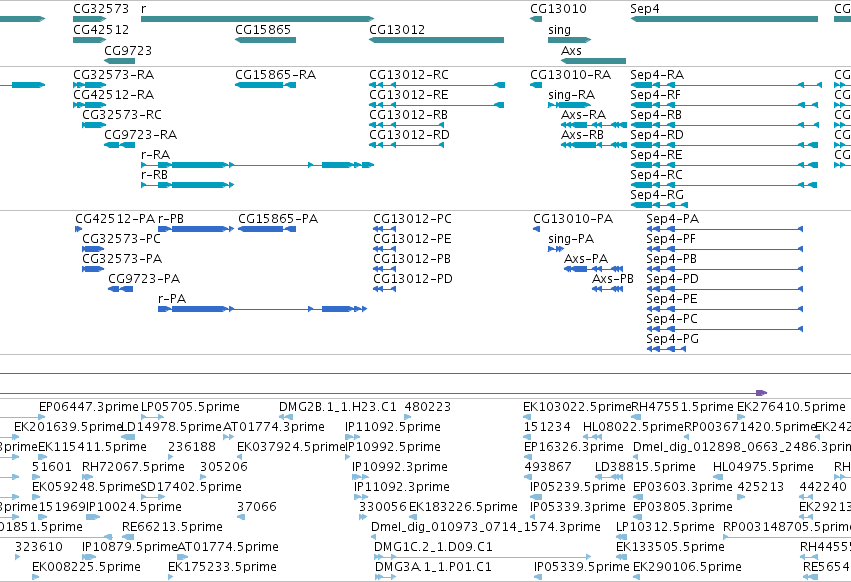This screenshot has width=851, height=582.
Task: Select the CG32573 gene label
Action: 101,9
